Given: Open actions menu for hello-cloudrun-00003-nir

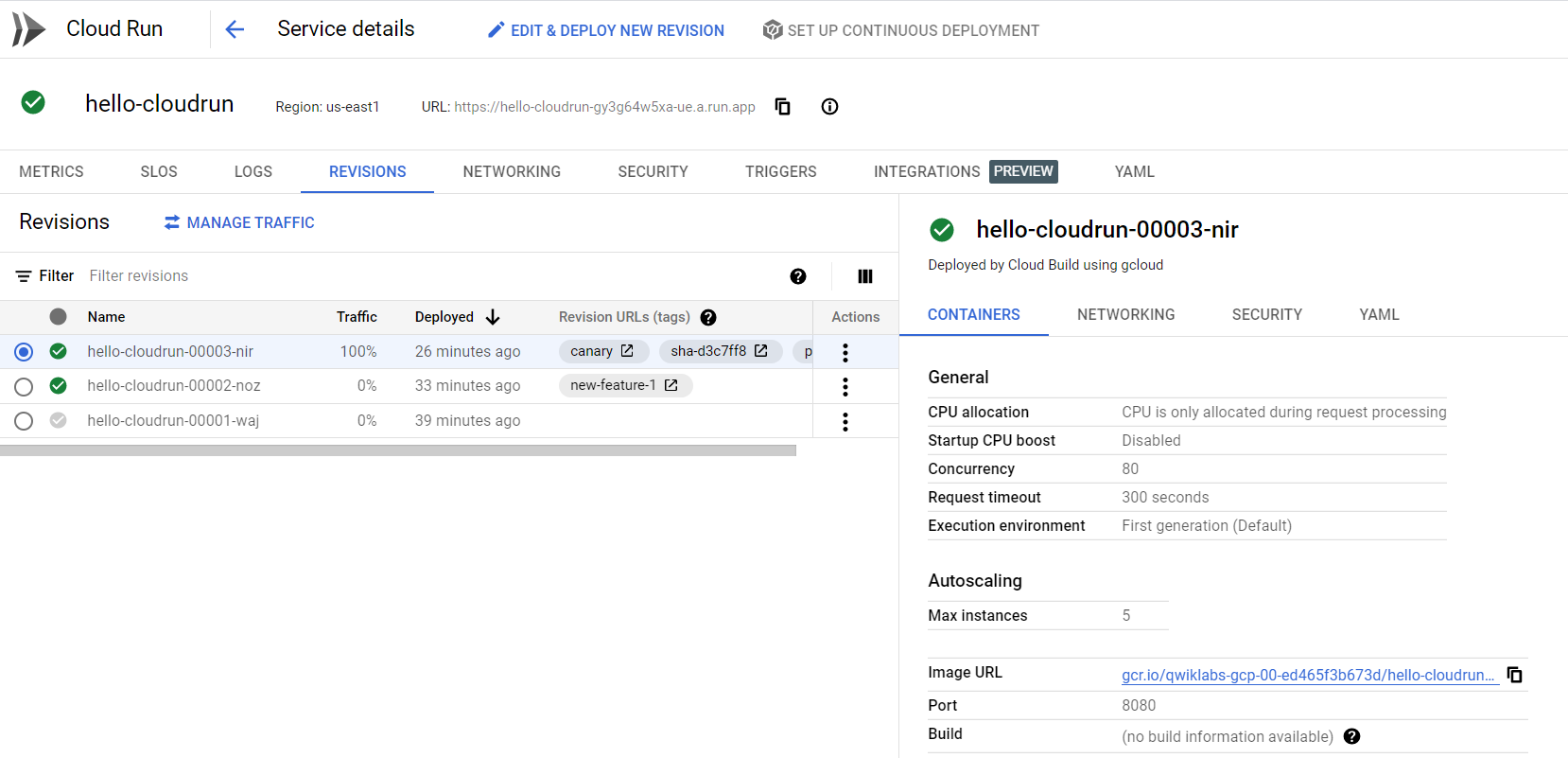Looking at the screenshot, I should click(845, 352).
